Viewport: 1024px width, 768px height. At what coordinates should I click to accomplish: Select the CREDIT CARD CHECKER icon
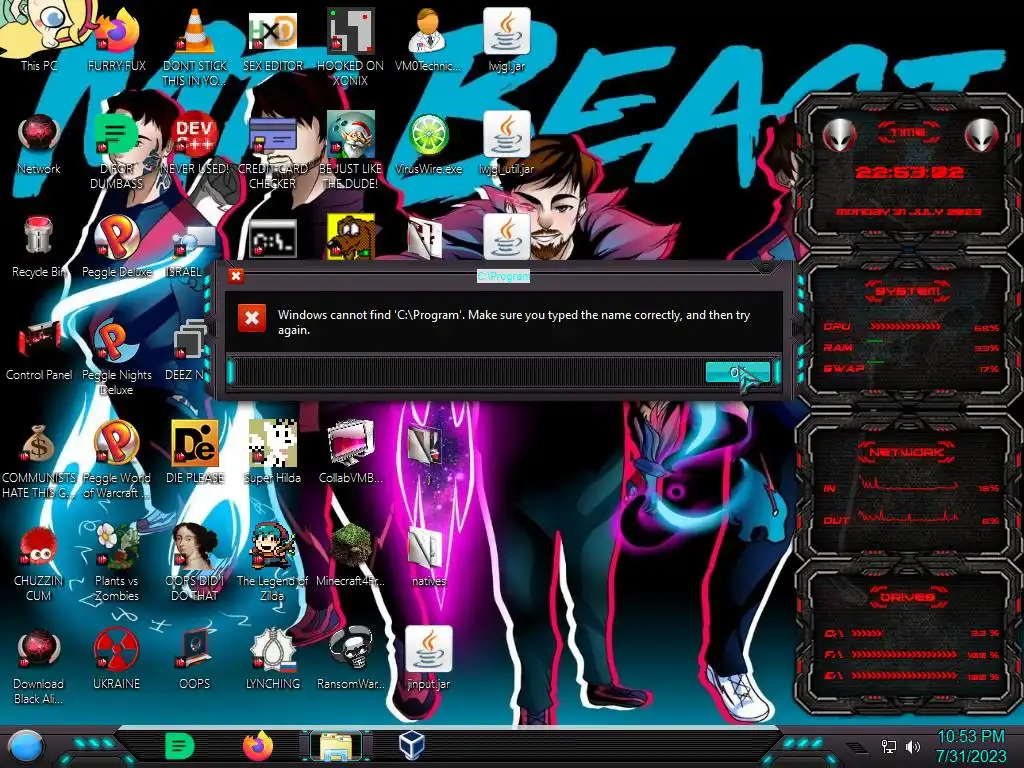[272, 152]
